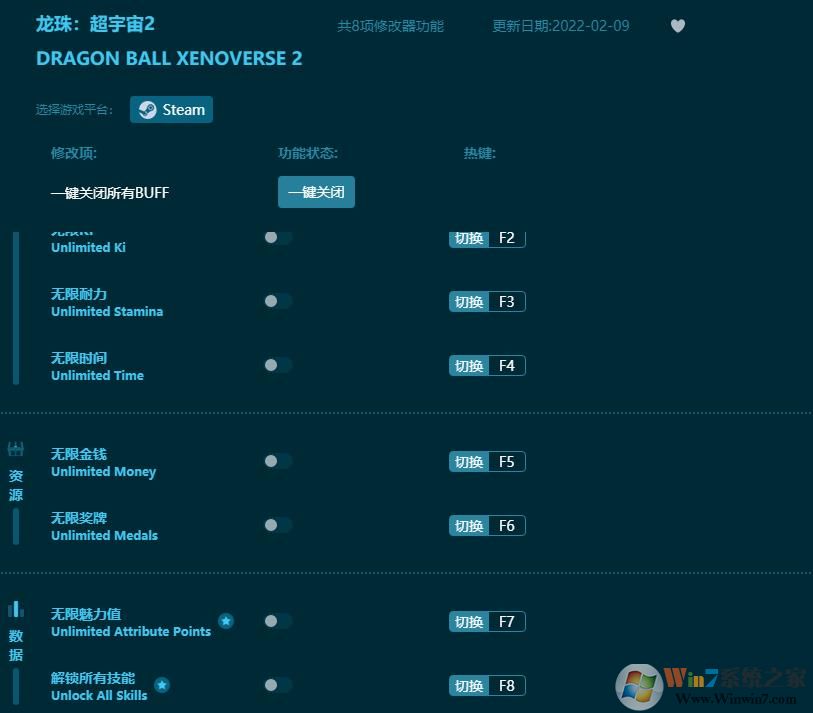Click the 切换 F8 hotkey button for Unlock All Skills

(487, 686)
